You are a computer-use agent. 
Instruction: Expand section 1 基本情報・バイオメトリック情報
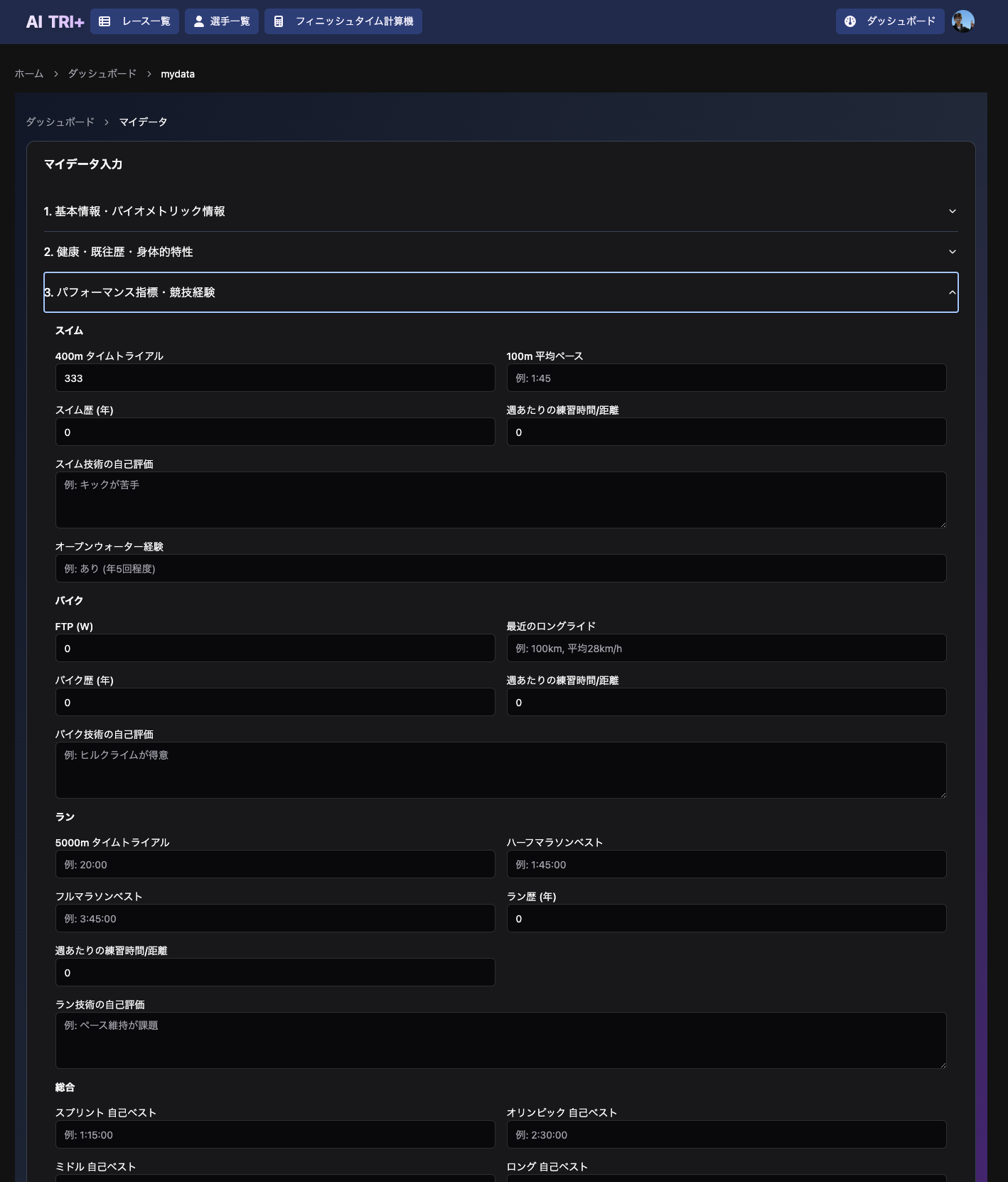tap(500, 211)
